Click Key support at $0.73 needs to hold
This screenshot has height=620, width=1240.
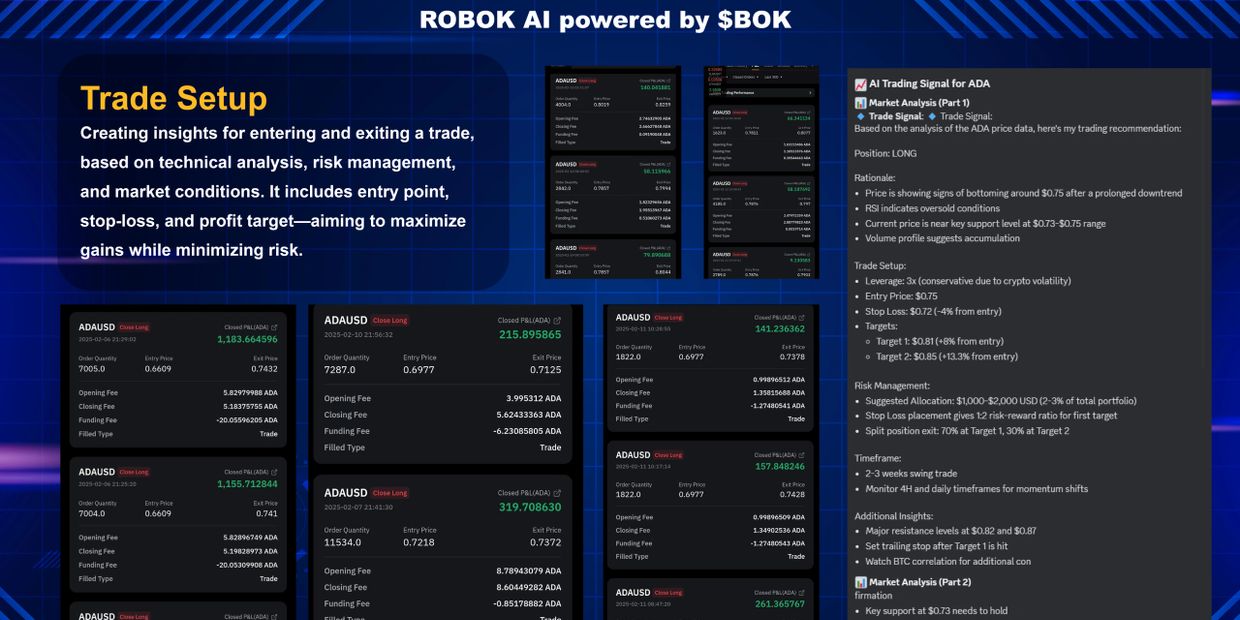(x=936, y=611)
